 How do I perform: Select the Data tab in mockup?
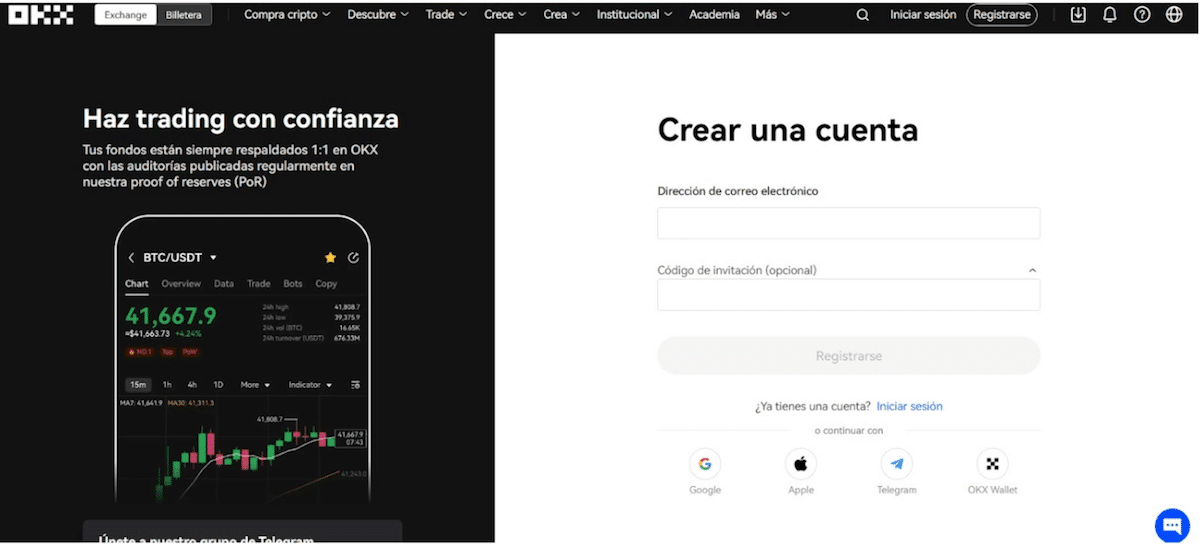(224, 284)
